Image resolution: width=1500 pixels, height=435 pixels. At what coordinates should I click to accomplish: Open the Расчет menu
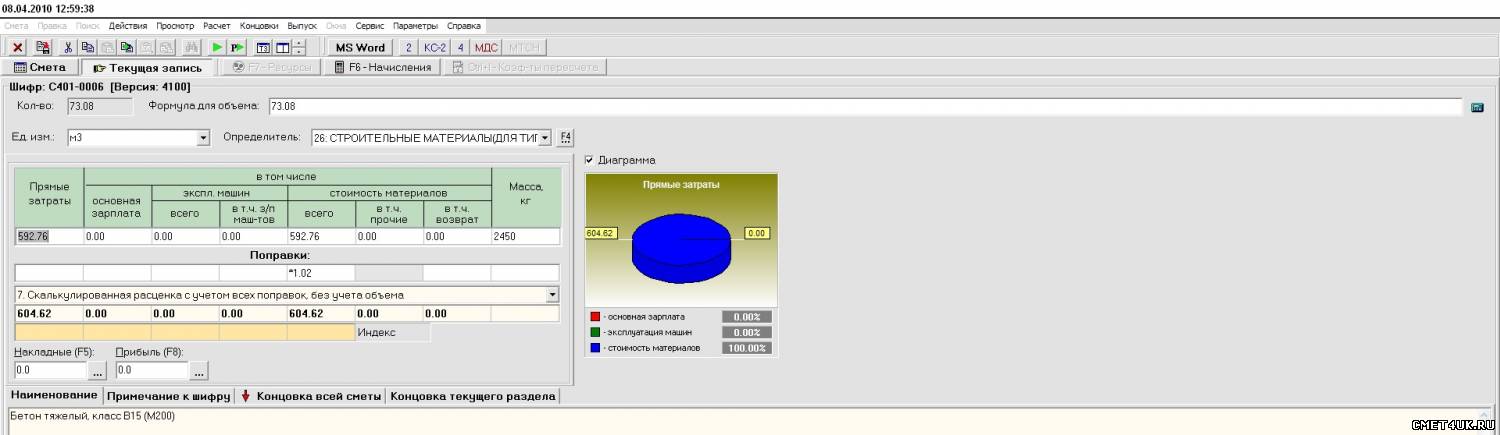point(216,25)
